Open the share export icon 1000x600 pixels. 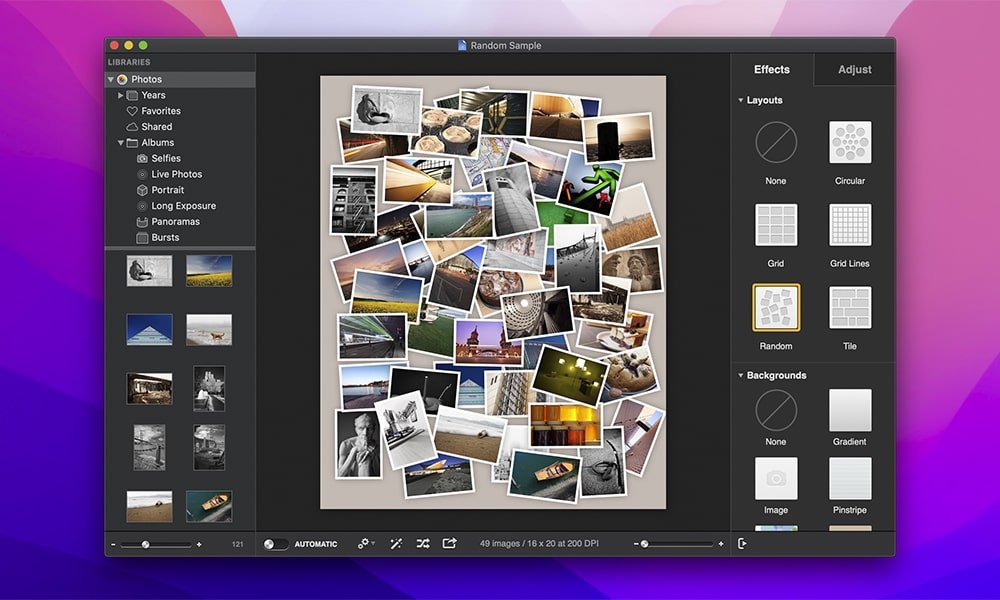point(450,544)
